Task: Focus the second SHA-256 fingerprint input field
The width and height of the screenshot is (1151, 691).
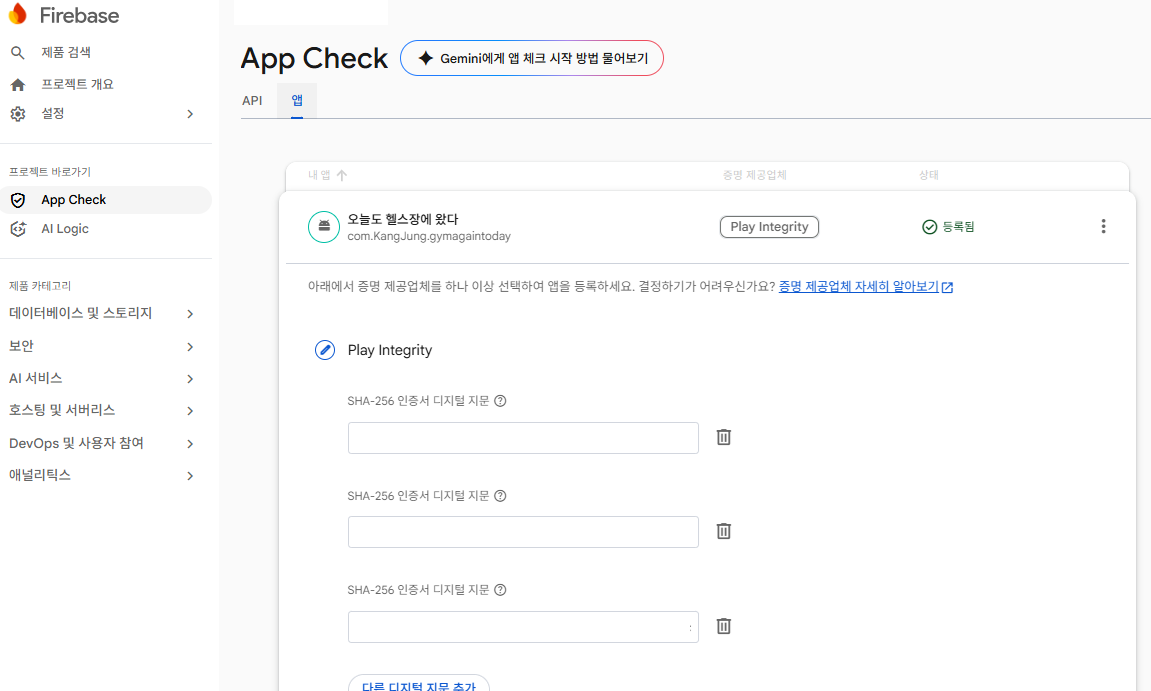Action: [x=523, y=532]
